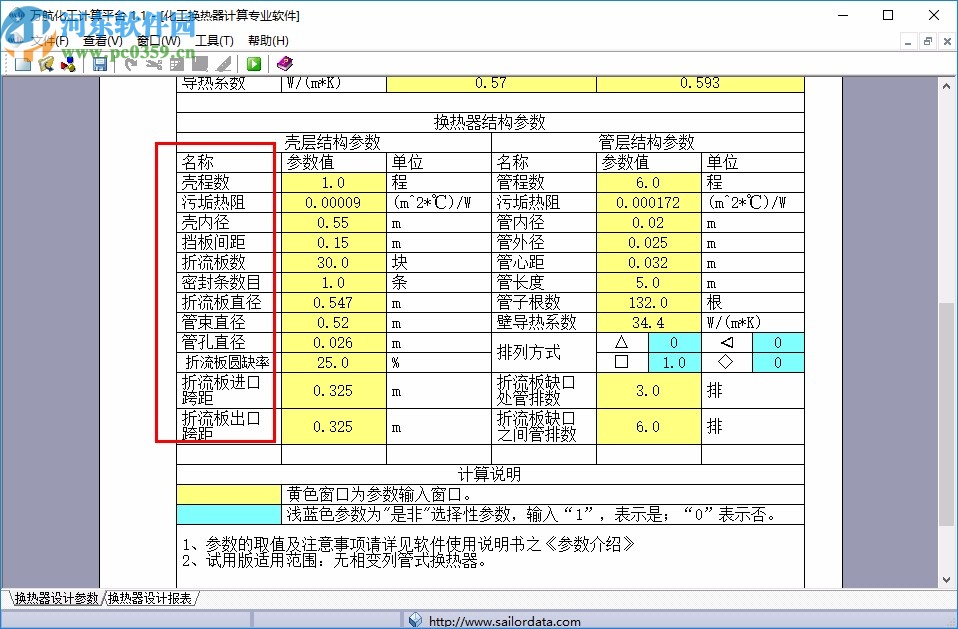Select the 管程数 value 6.0 cell

(649, 183)
